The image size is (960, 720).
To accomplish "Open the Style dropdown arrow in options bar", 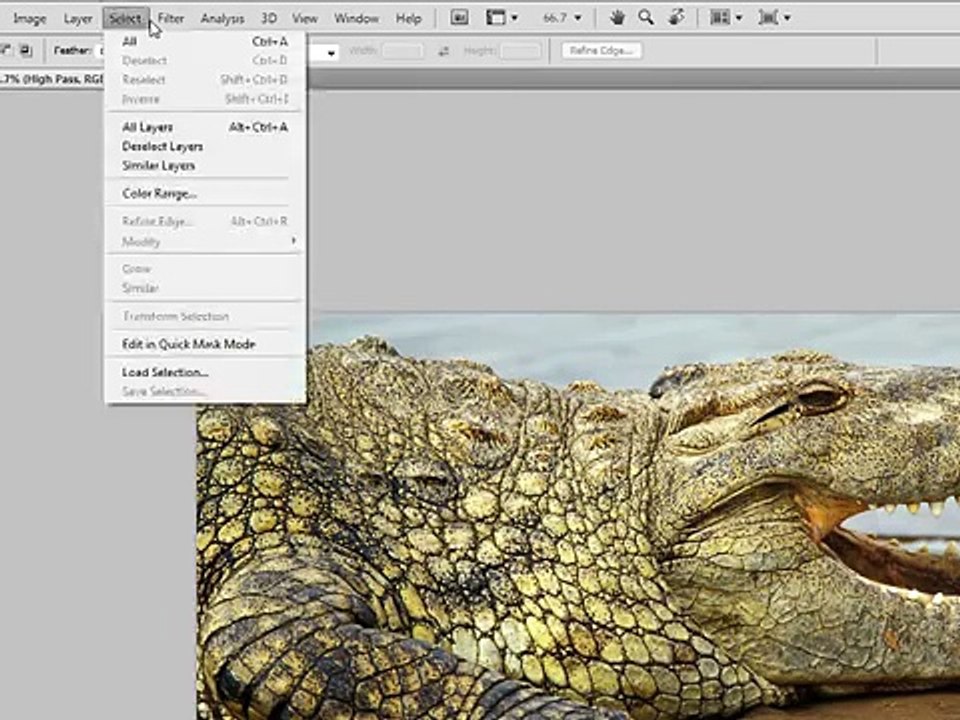I will tap(331, 53).
